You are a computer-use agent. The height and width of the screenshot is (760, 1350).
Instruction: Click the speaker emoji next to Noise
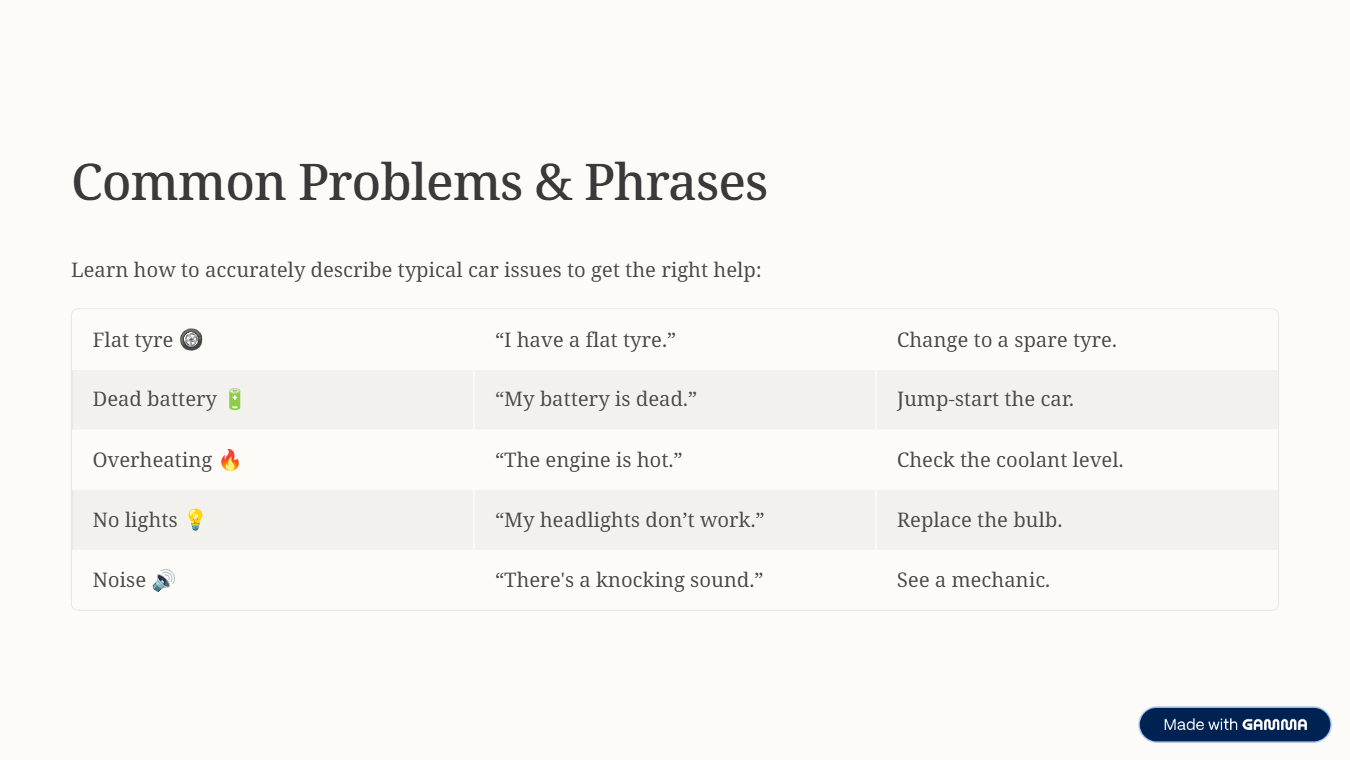[164, 580]
